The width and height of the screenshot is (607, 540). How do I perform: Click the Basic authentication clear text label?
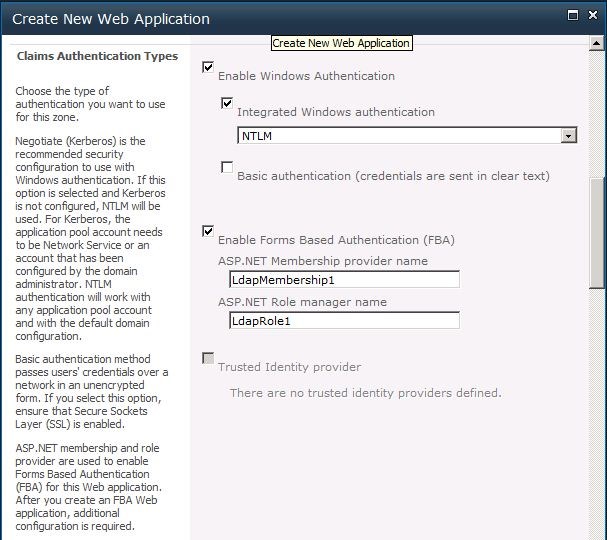[393, 176]
